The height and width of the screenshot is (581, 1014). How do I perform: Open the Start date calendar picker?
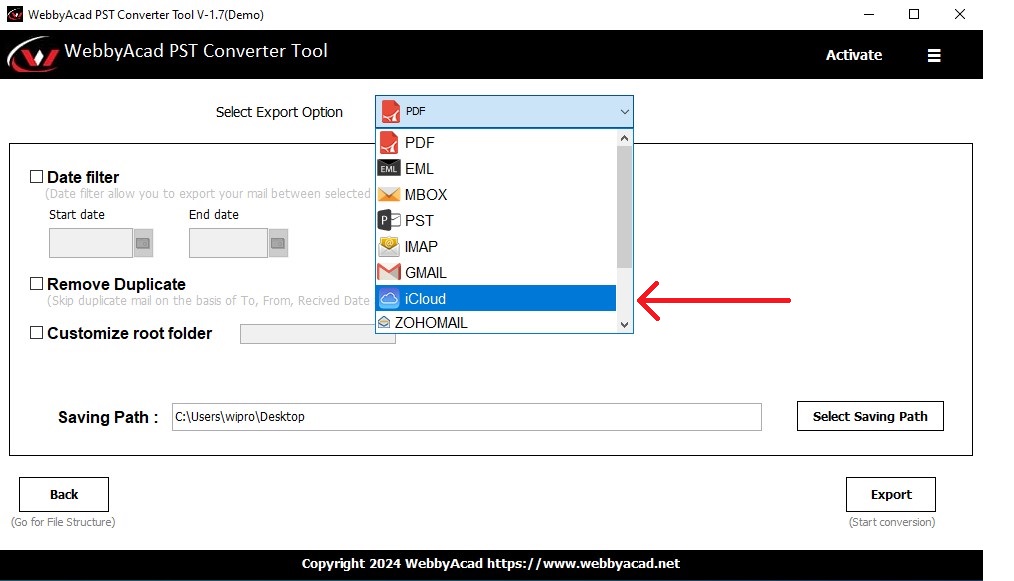[143, 243]
